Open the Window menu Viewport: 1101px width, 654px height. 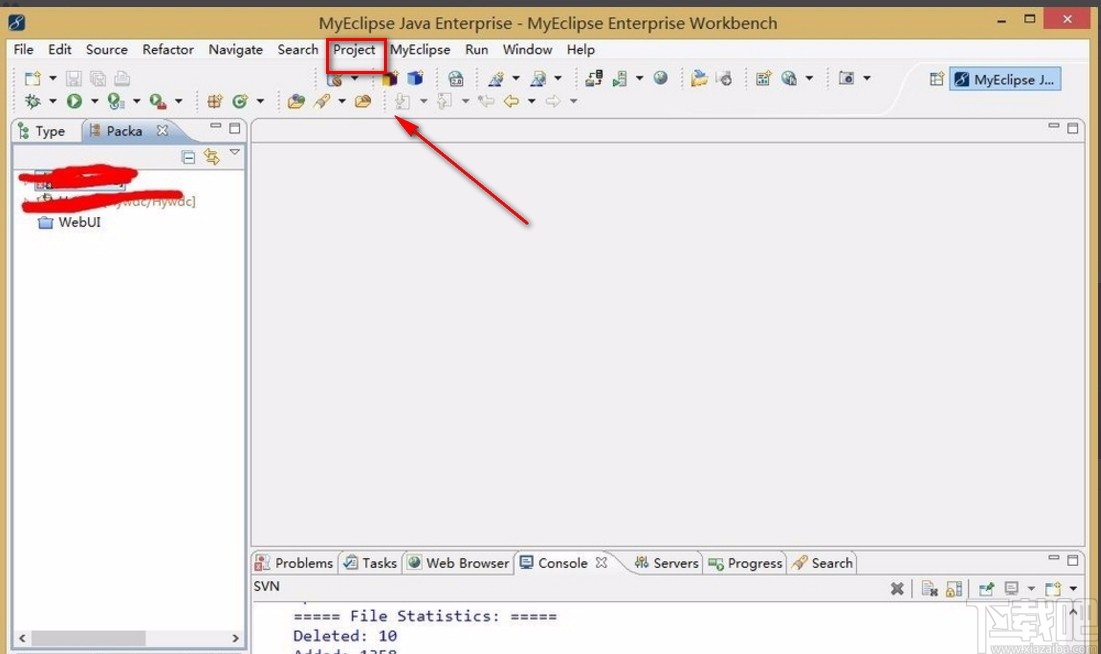[x=527, y=50]
